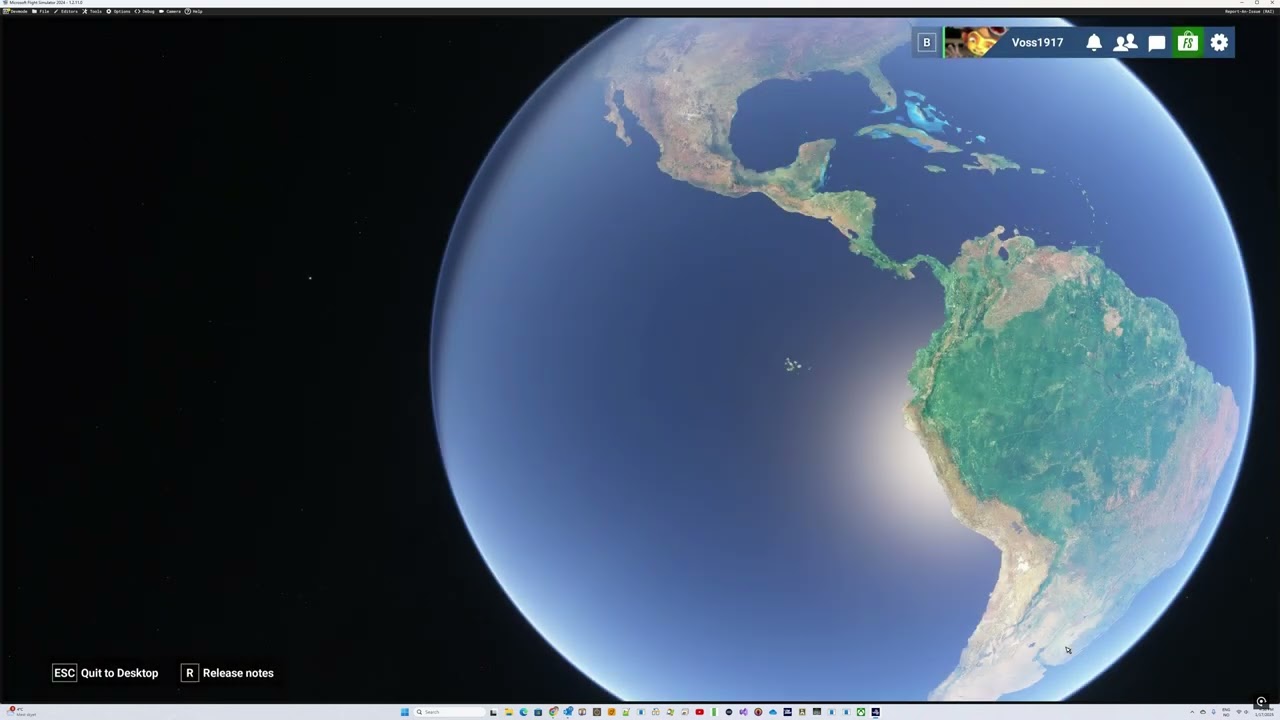This screenshot has width=1280, height=720.
Task: Open the File menu
Action: click(41, 11)
